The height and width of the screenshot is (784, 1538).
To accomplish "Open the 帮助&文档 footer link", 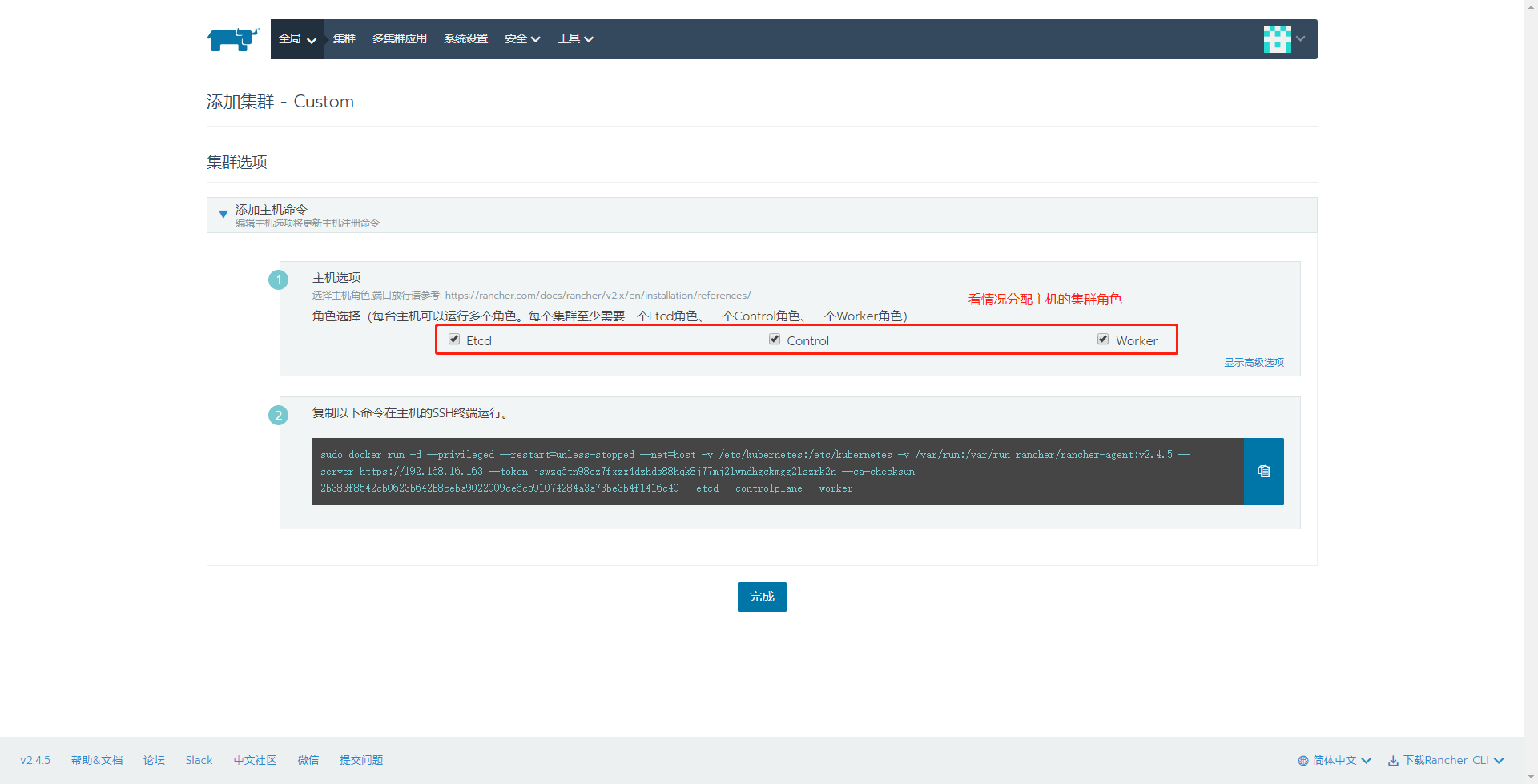I will tap(97, 761).
